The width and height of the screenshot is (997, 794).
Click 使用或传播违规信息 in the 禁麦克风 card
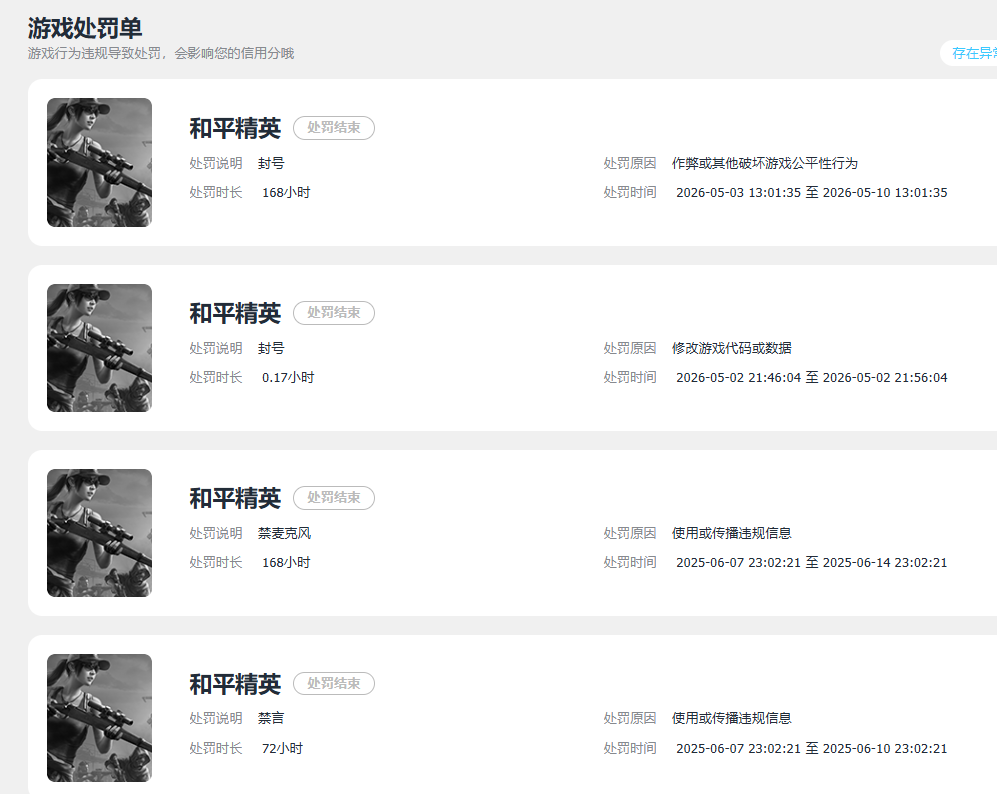[x=732, y=533]
